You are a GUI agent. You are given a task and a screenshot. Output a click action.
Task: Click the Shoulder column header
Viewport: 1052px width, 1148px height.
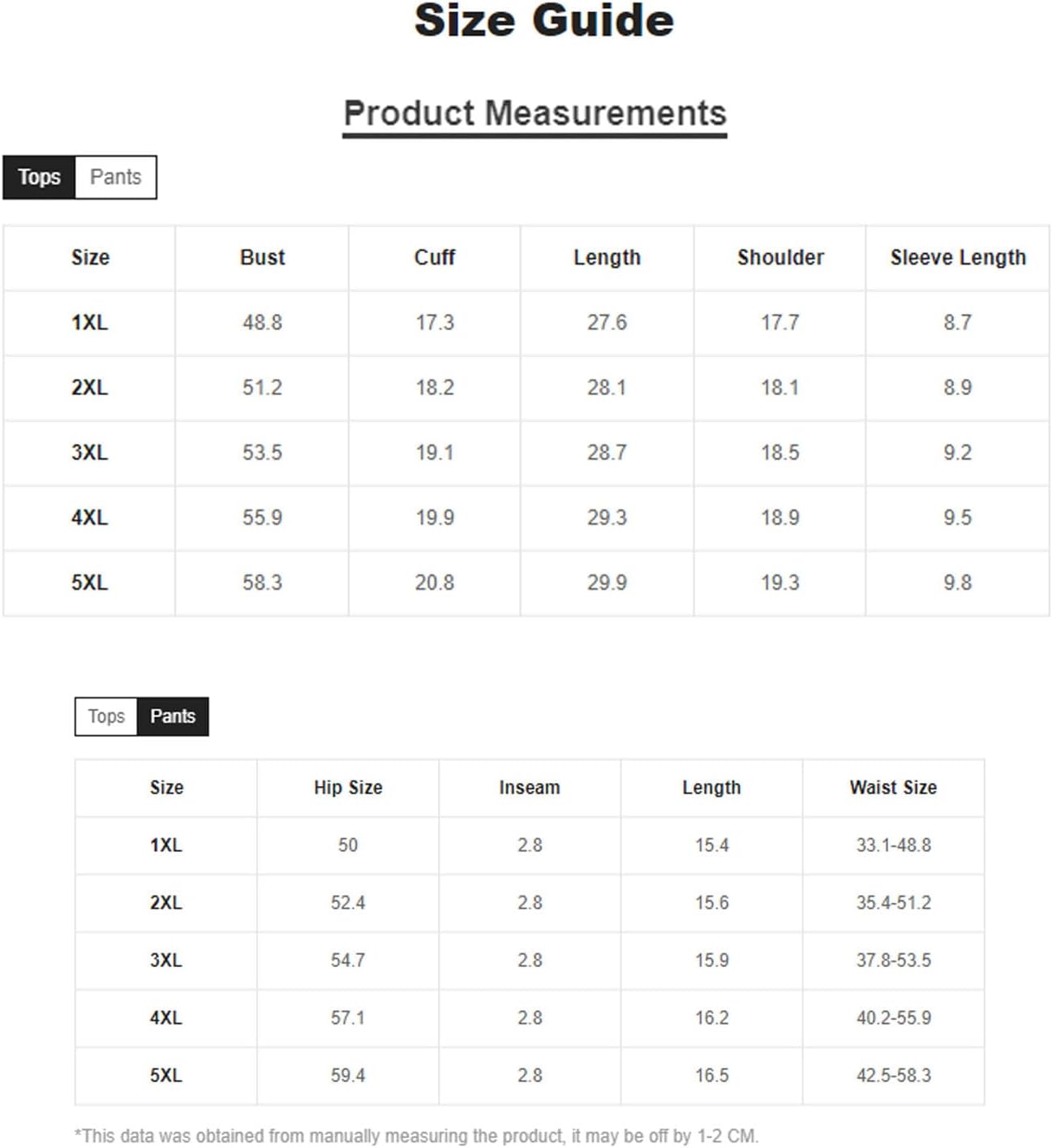[x=780, y=257]
